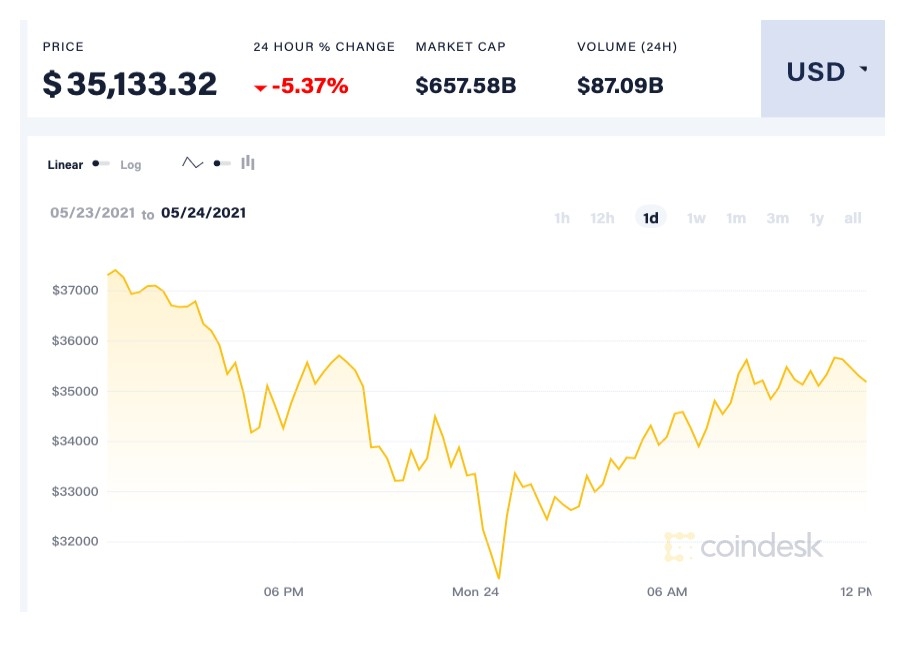Click the red downward arrow beside -5.37%
The image size is (905, 672).
point(263,86)
